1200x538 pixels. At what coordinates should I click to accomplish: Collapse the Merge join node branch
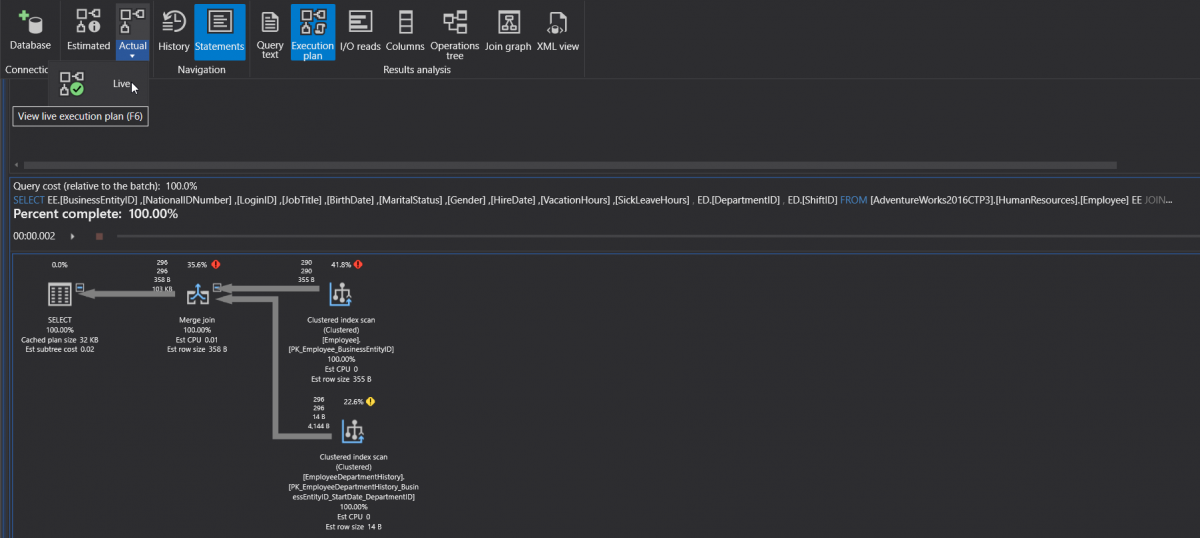click(217, 287)
